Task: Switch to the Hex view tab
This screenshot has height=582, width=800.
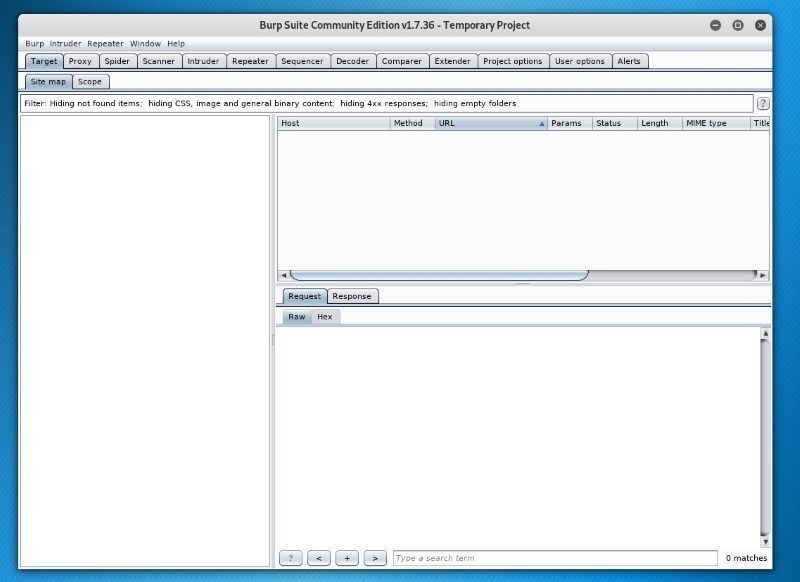Action: (x=323, y=316)
